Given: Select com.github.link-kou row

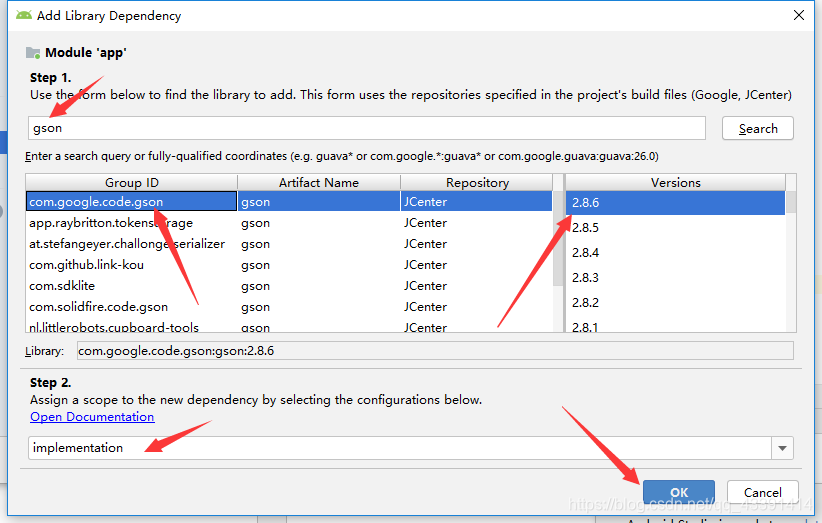Looking at the screenshot, I should click(289, 265).
